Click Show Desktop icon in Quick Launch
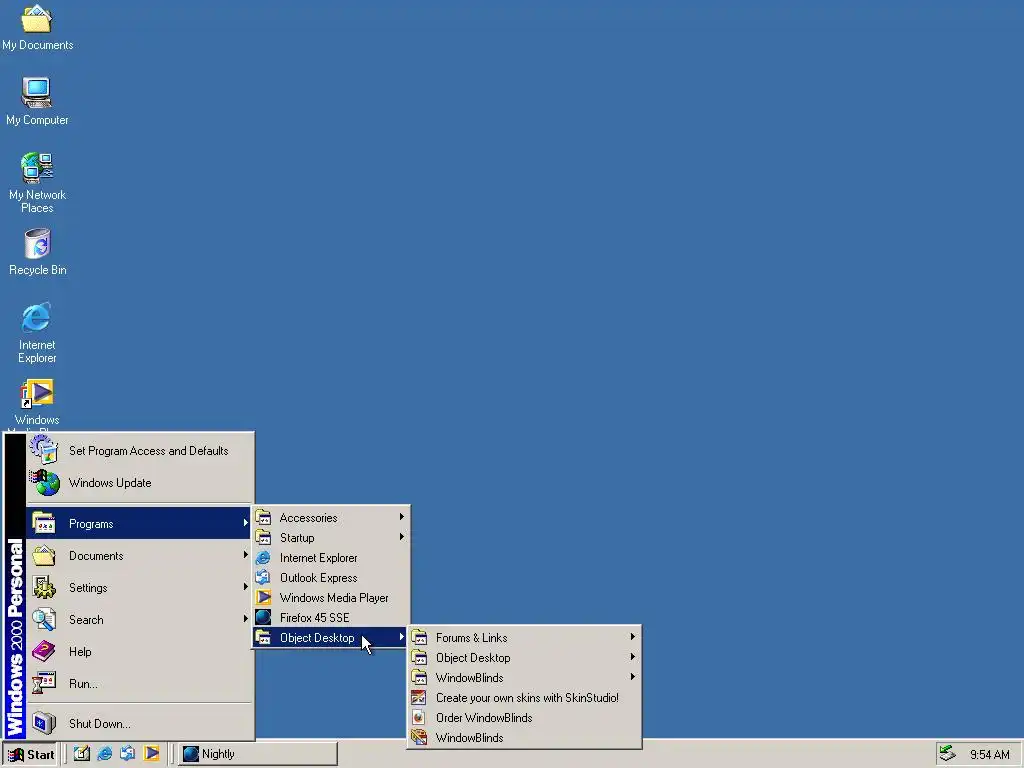This screenshot has width=1024, height=768. point(82,754)
